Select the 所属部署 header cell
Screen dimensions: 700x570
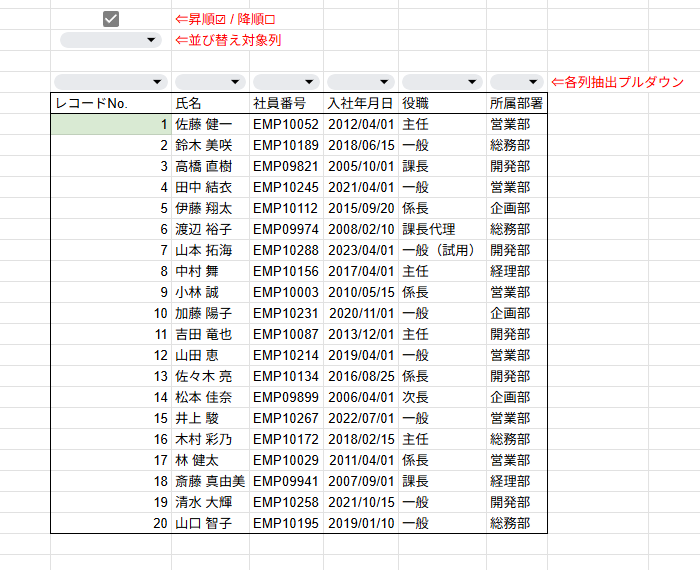click(x=517, y=104)
